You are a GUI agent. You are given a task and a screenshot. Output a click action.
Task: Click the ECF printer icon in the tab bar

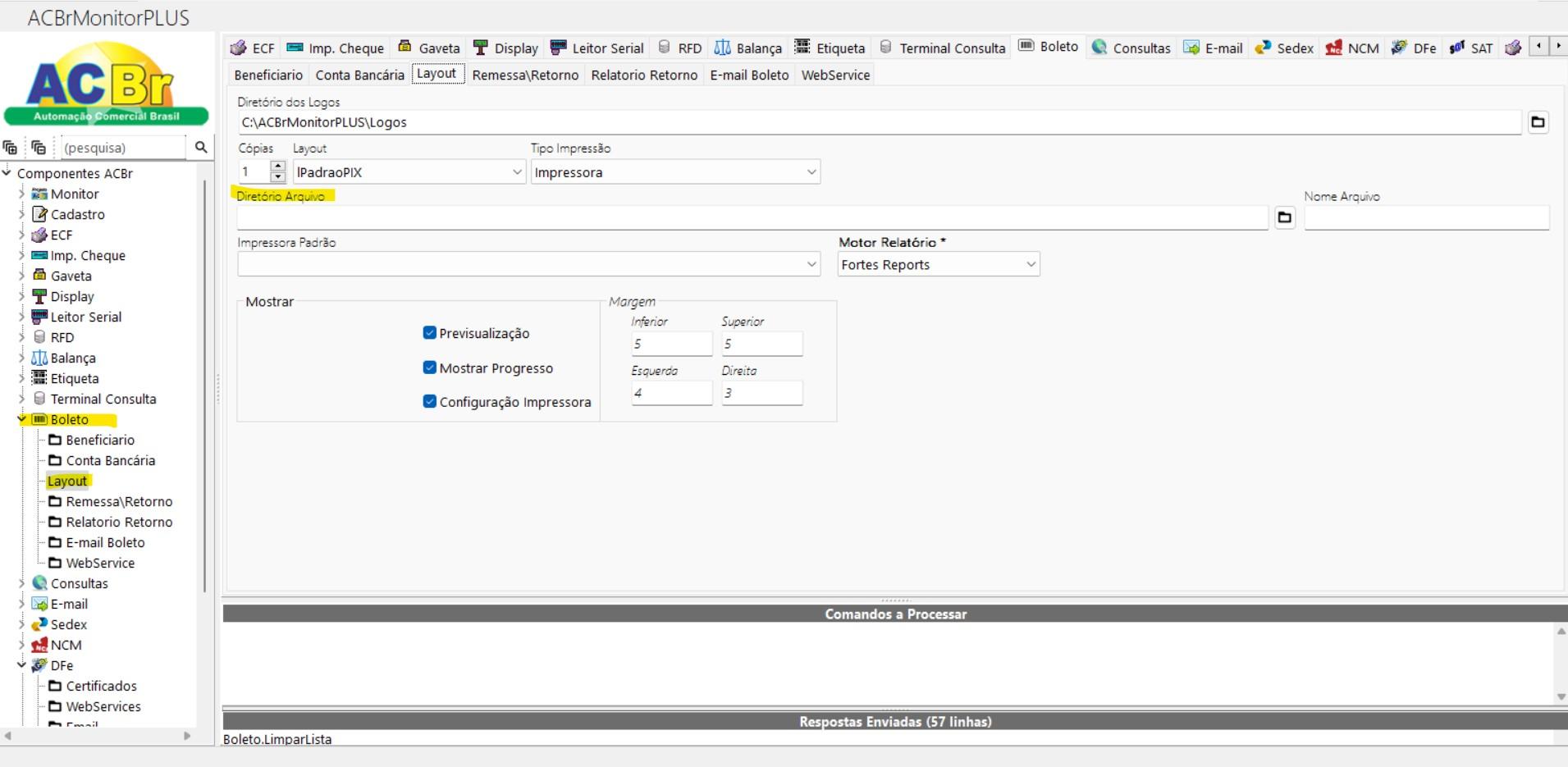coord(238,48)
